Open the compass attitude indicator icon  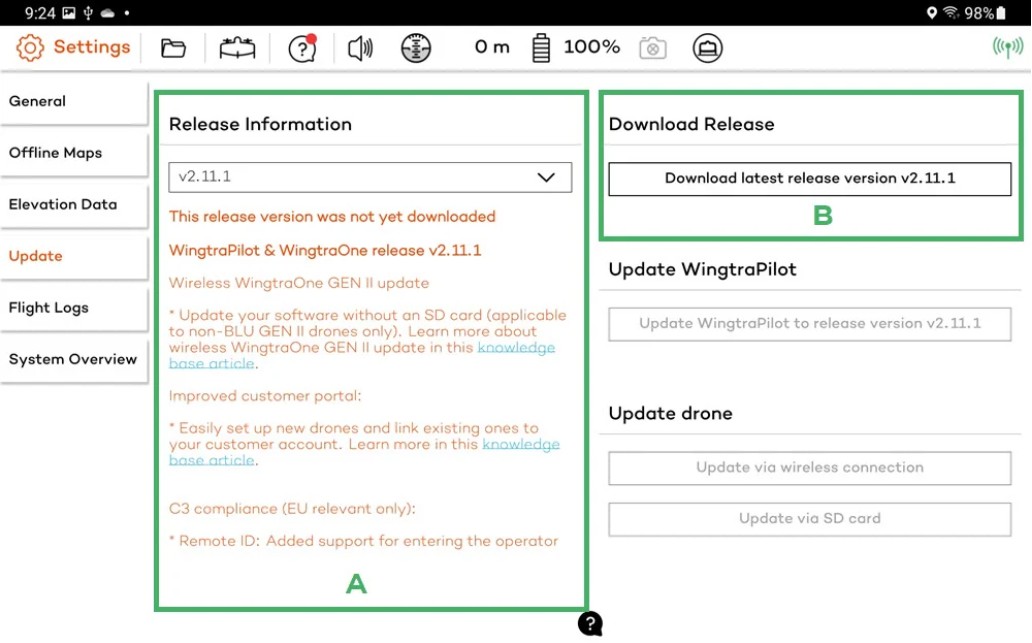click(416, 48)
